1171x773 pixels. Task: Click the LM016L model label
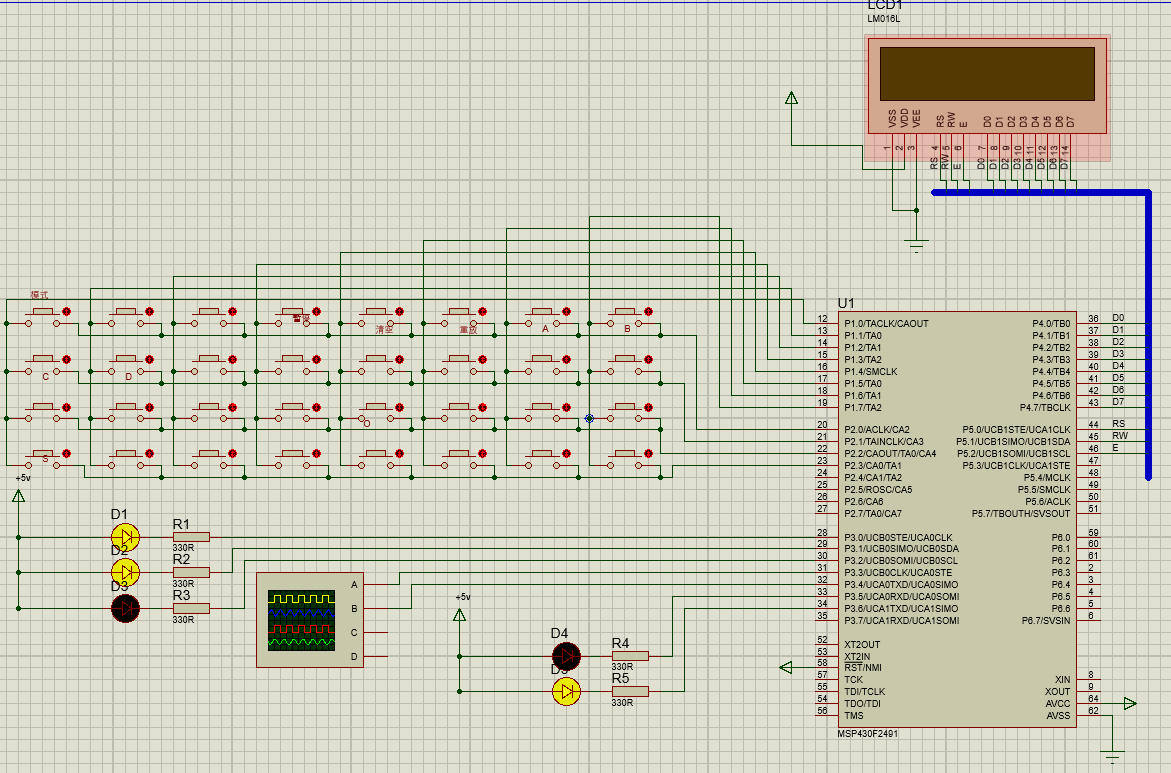pos(883,19)
